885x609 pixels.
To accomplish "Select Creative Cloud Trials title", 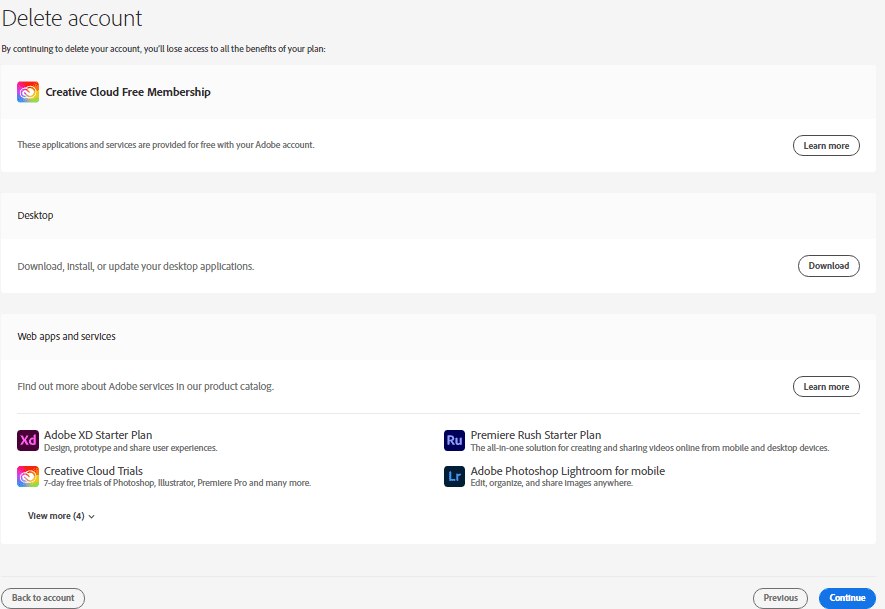I will click(x=93, y=471).
